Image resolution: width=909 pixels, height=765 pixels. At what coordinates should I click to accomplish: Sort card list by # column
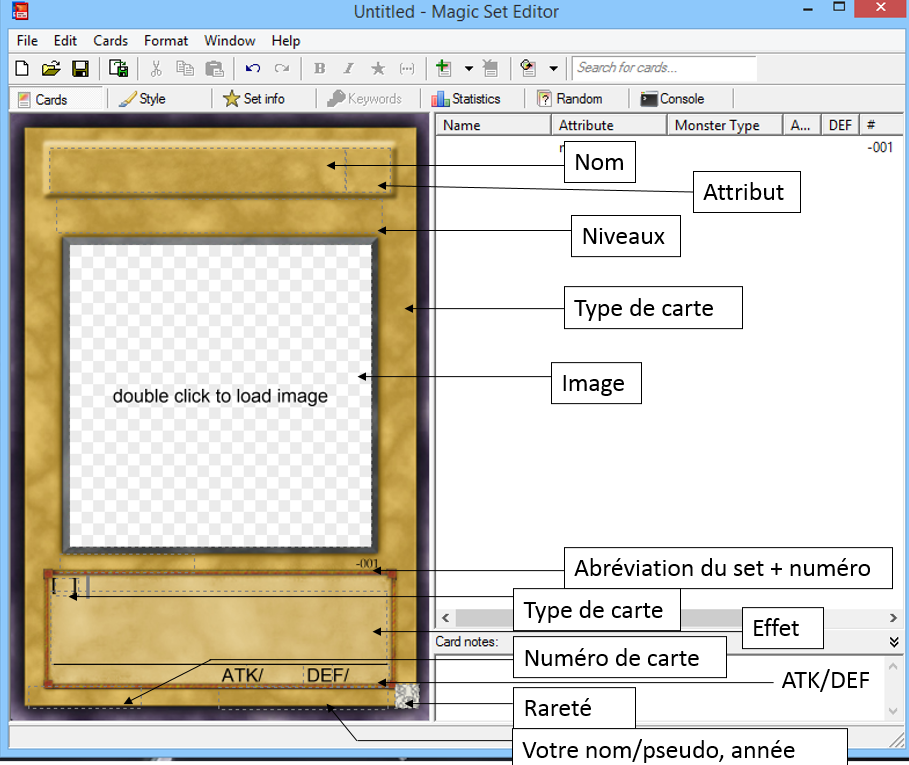(881, 125)
